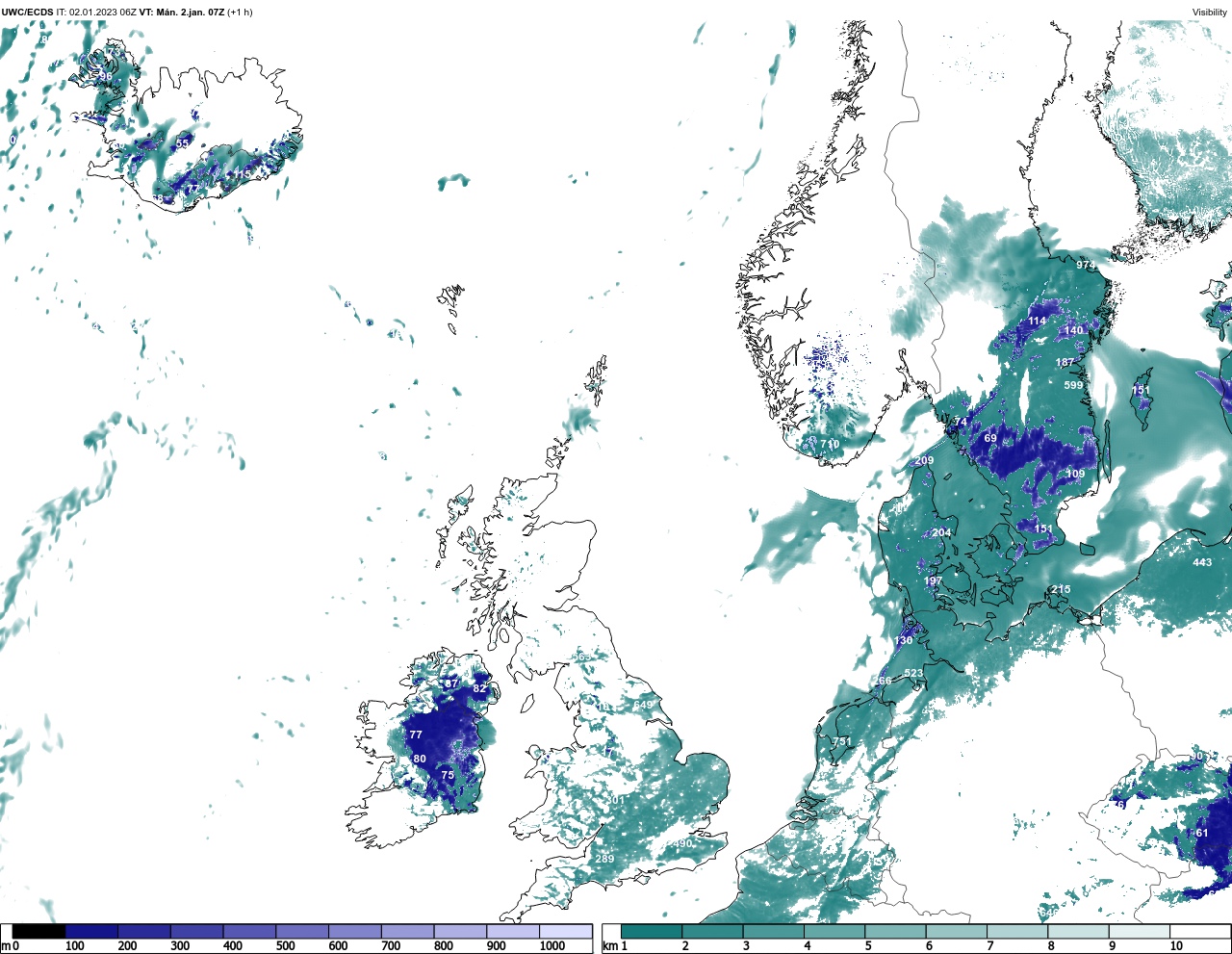Click the white segment right of the 10 km tick
Screen dimensions: 1232x954
tap(1199, 931)
